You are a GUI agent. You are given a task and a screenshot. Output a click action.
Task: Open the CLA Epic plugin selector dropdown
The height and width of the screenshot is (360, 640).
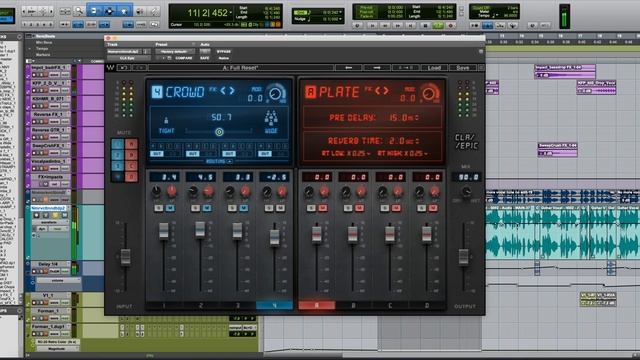(129, 58)
